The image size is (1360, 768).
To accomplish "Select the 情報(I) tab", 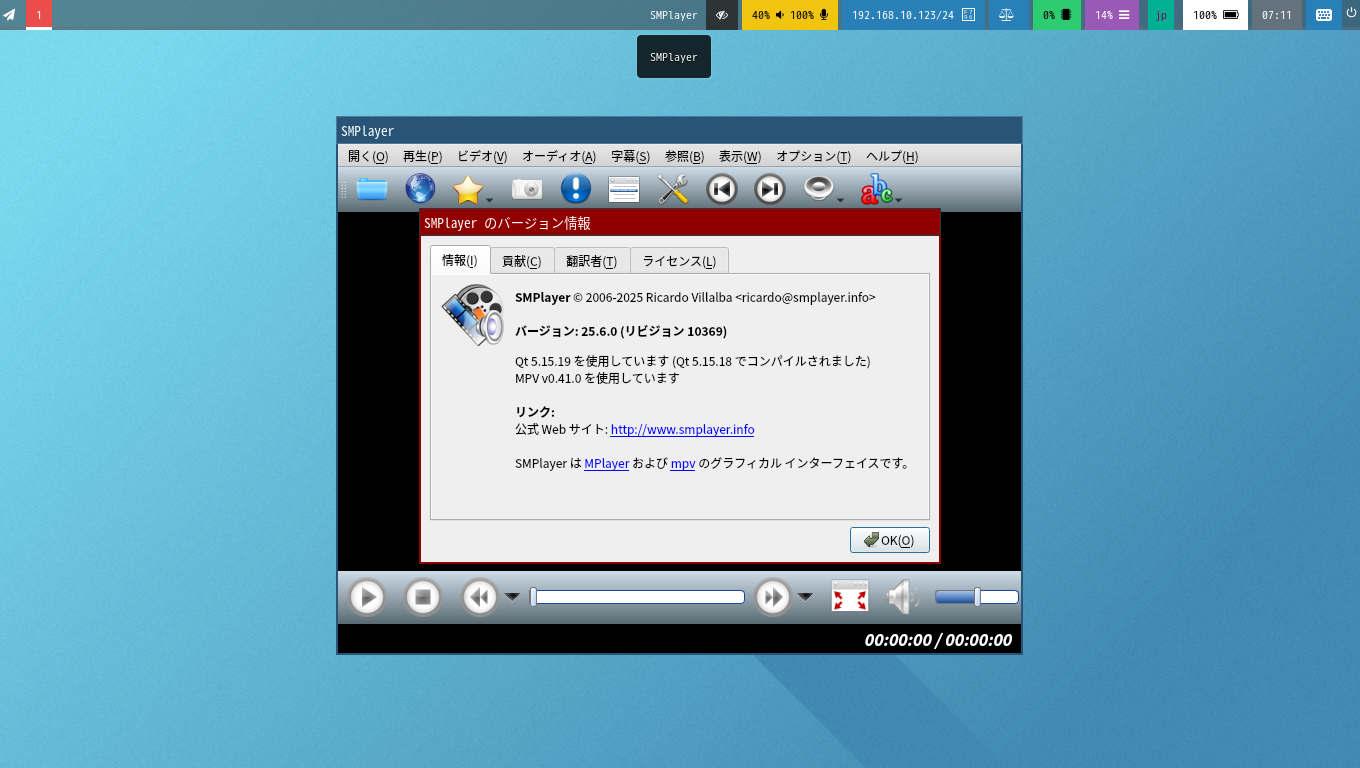I will (x=460, y=260).
